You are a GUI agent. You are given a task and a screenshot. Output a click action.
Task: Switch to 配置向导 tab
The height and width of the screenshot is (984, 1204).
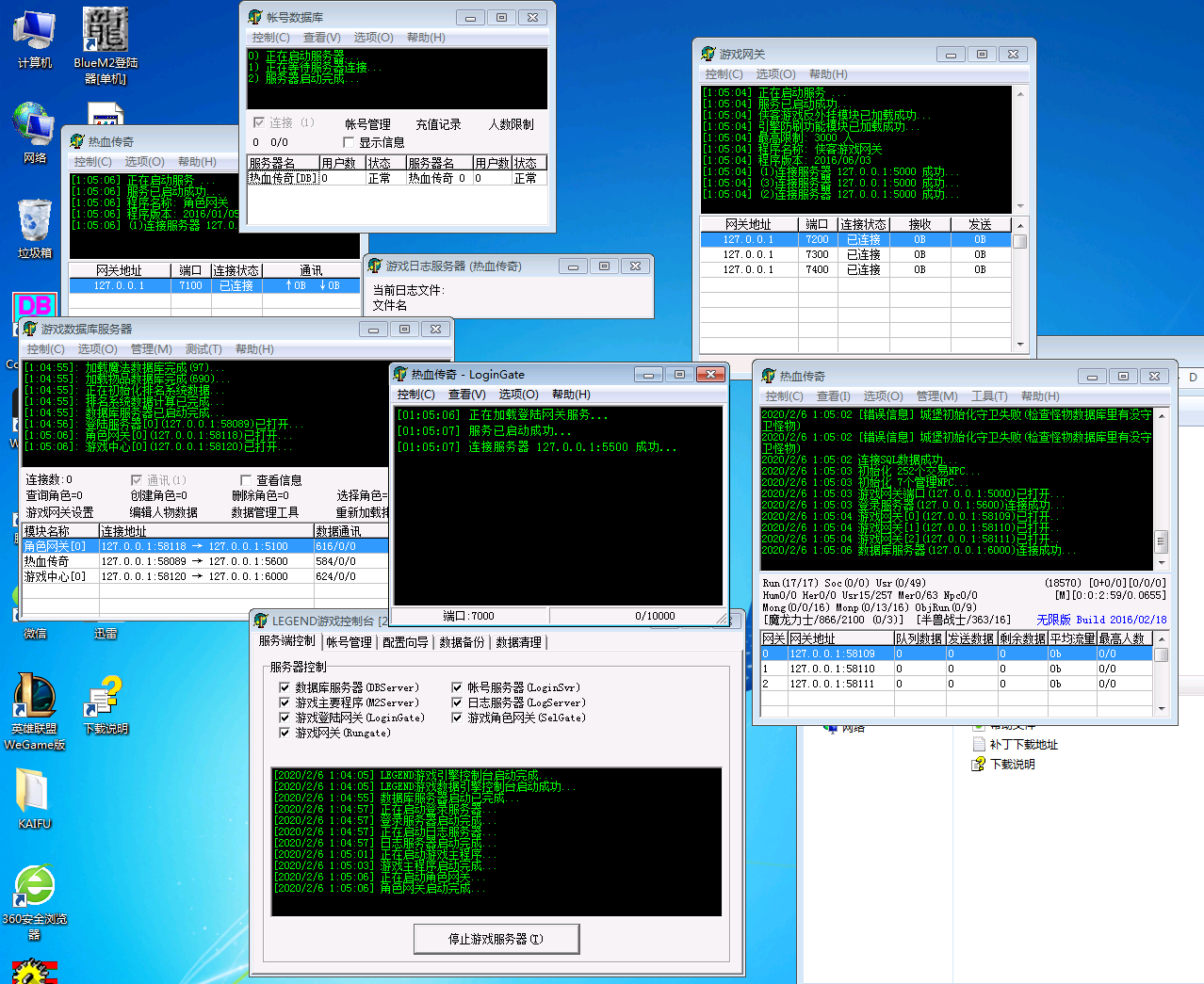click(x=405, y=642)
